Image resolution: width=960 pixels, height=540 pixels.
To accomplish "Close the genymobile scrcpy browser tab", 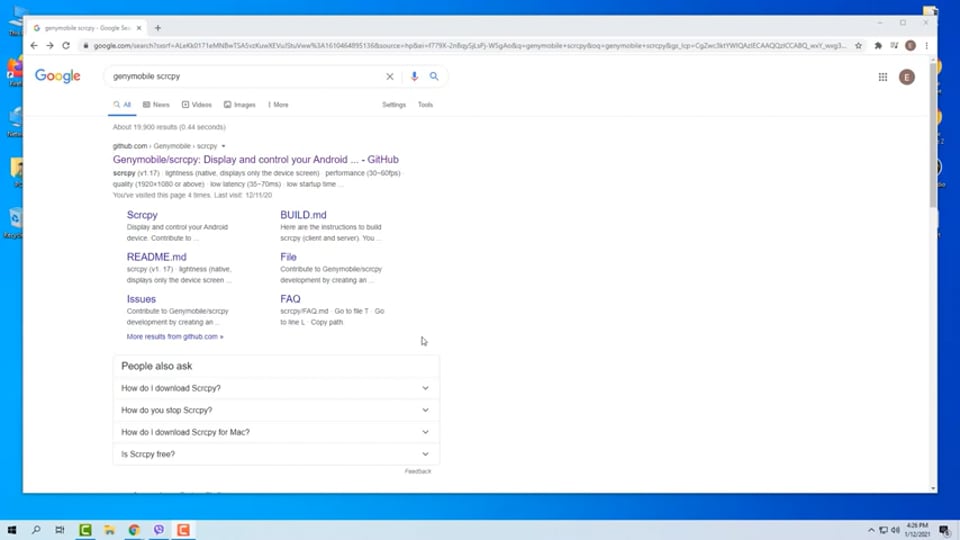I will pos(139,28).
